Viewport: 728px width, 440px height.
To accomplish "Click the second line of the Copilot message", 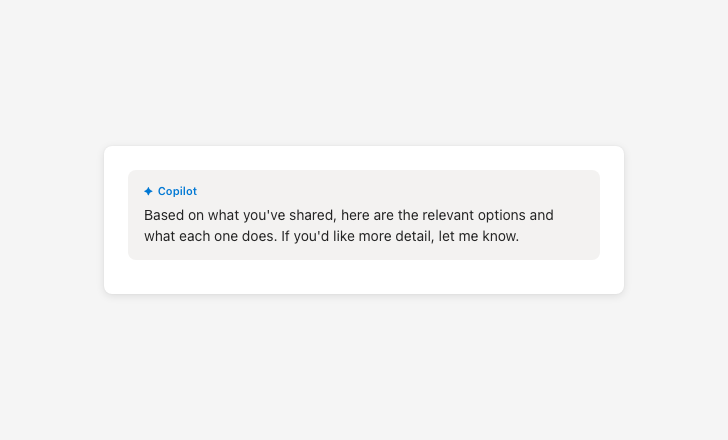I will click(331, 237).
